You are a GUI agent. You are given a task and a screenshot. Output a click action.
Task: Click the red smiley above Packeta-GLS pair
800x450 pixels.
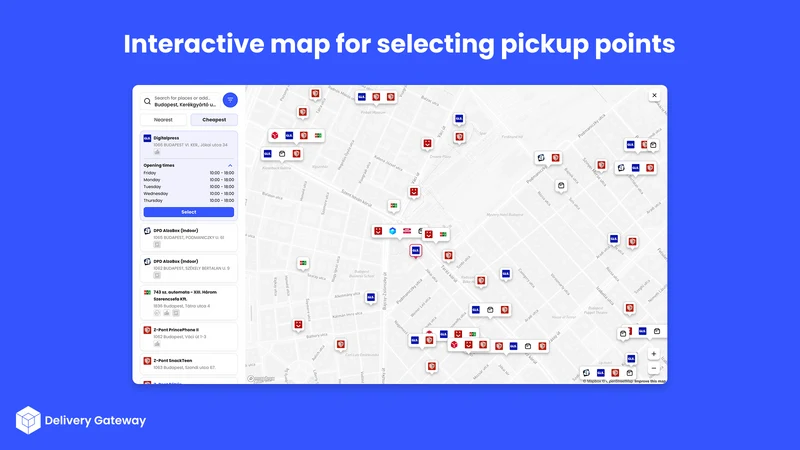(x=428, y=143)
